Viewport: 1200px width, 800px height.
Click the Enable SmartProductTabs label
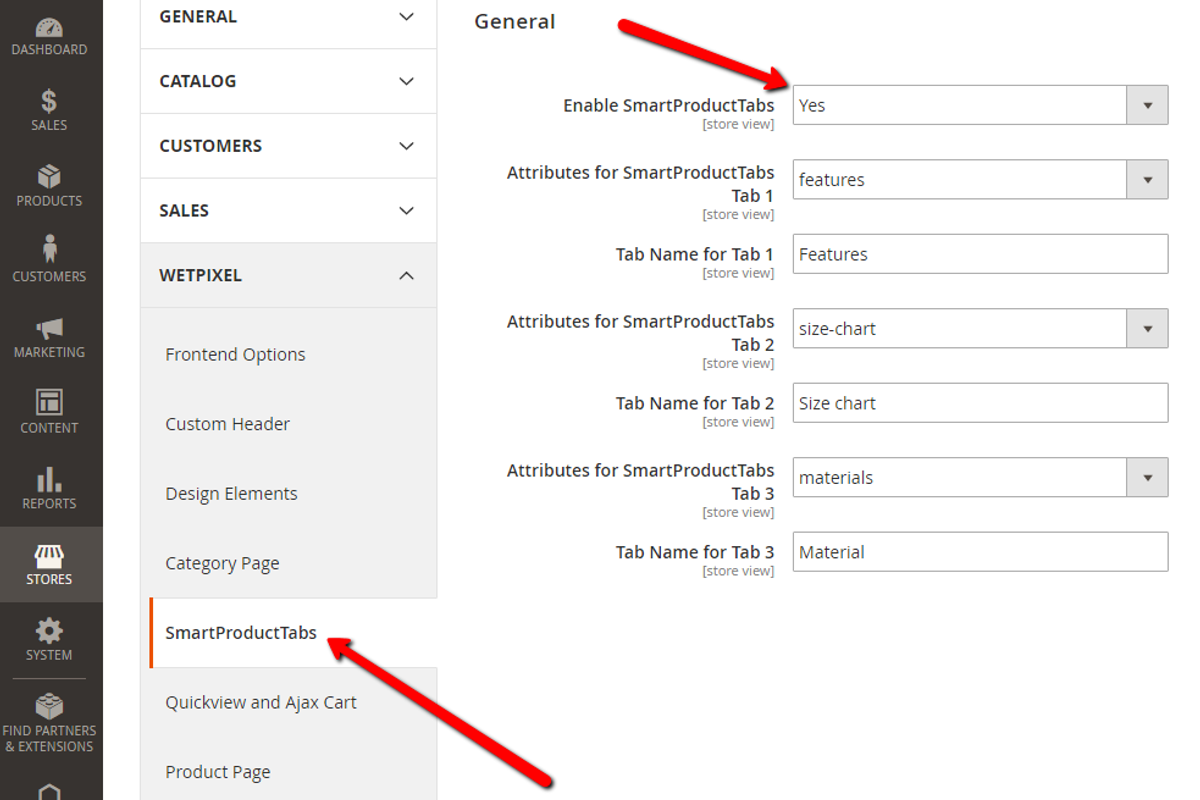point(668,105)
